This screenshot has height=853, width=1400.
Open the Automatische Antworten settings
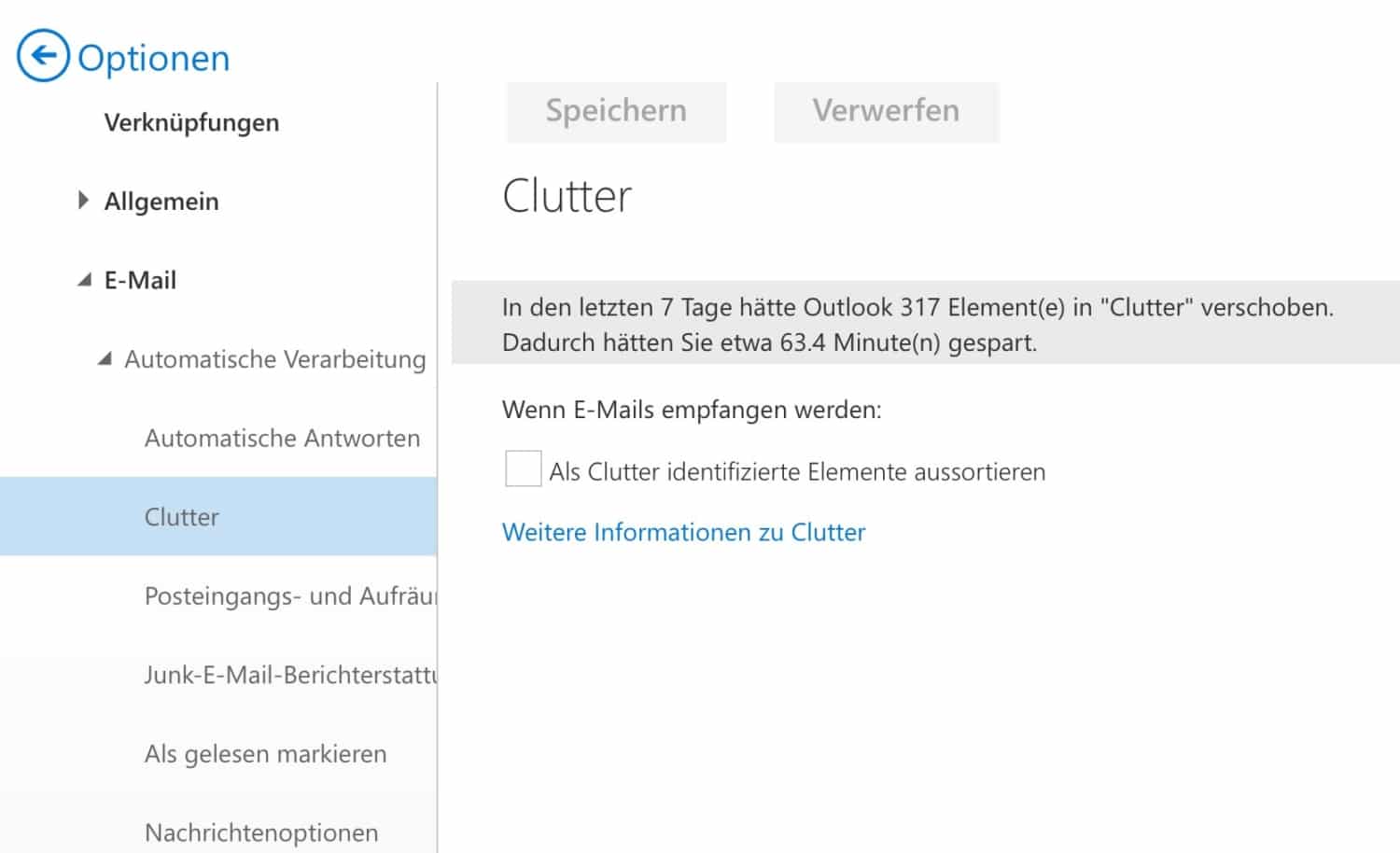tap(282, 438)
